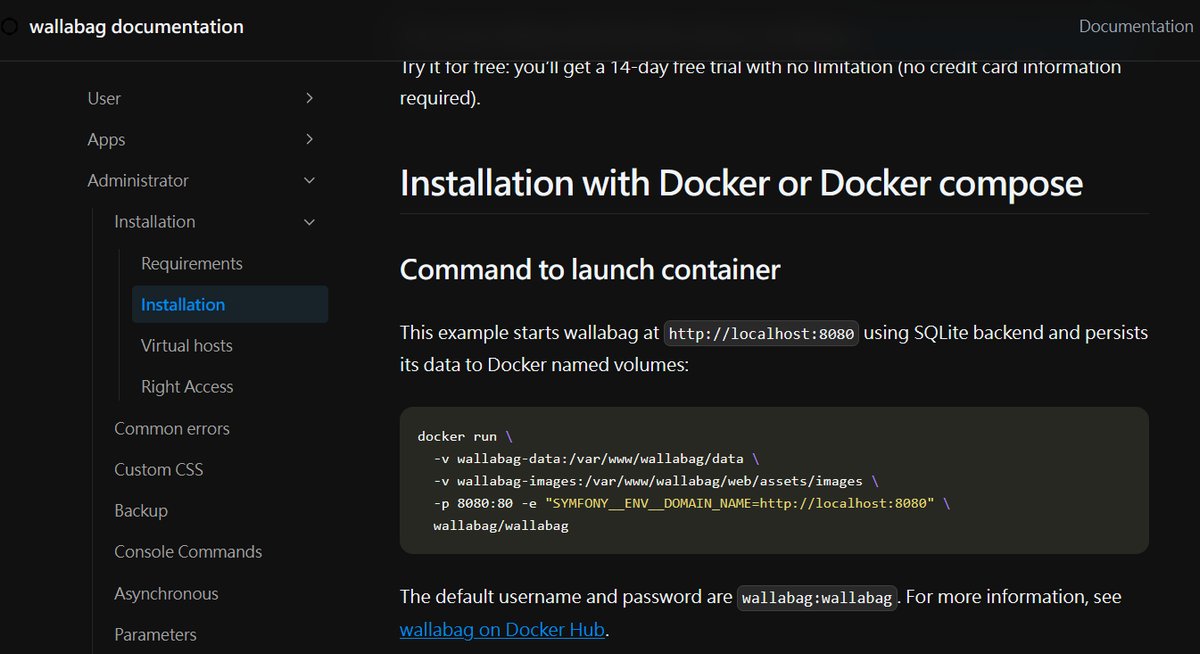Select the highlighted Installation sidebar page
Viewport: 1200px width, 654px height.
tap(183, 304)
